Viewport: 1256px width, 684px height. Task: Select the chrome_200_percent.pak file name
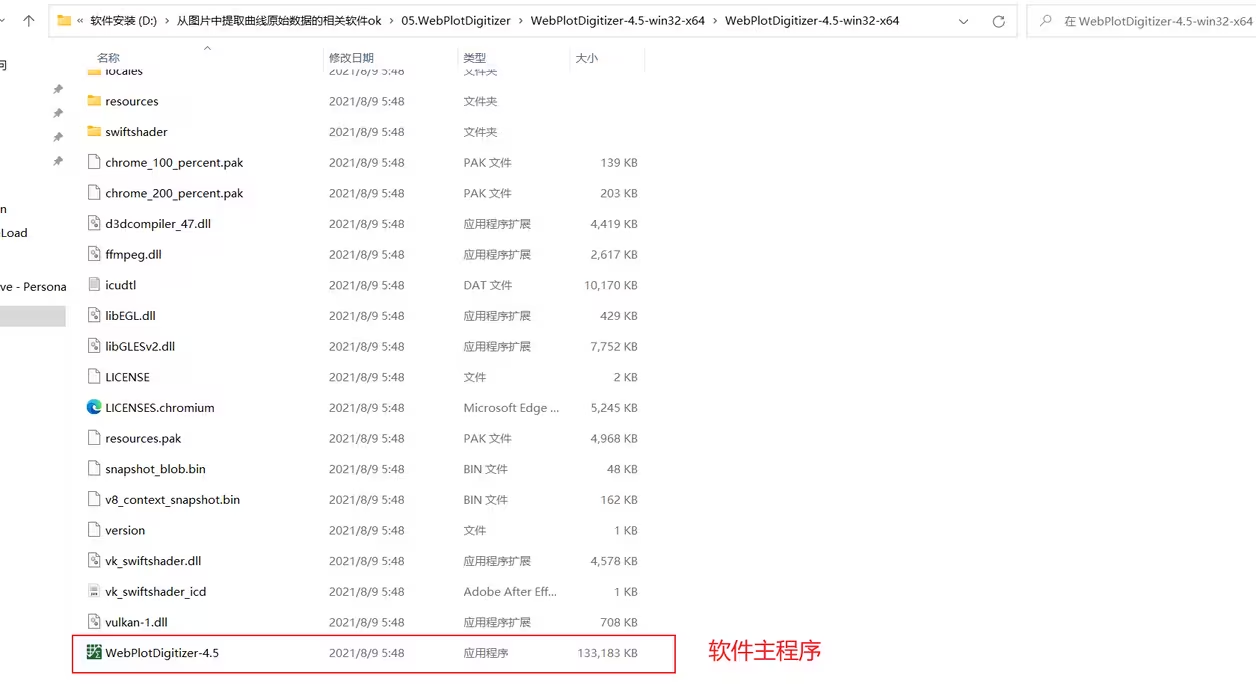point(174,193)
